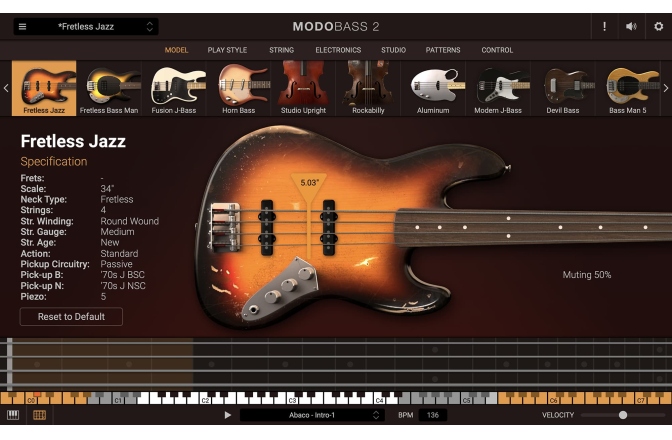Click the C6 key on the keyboard
The height and width of the screenshot is (440, 672).
pyautogui.click(x=554, y=400)
